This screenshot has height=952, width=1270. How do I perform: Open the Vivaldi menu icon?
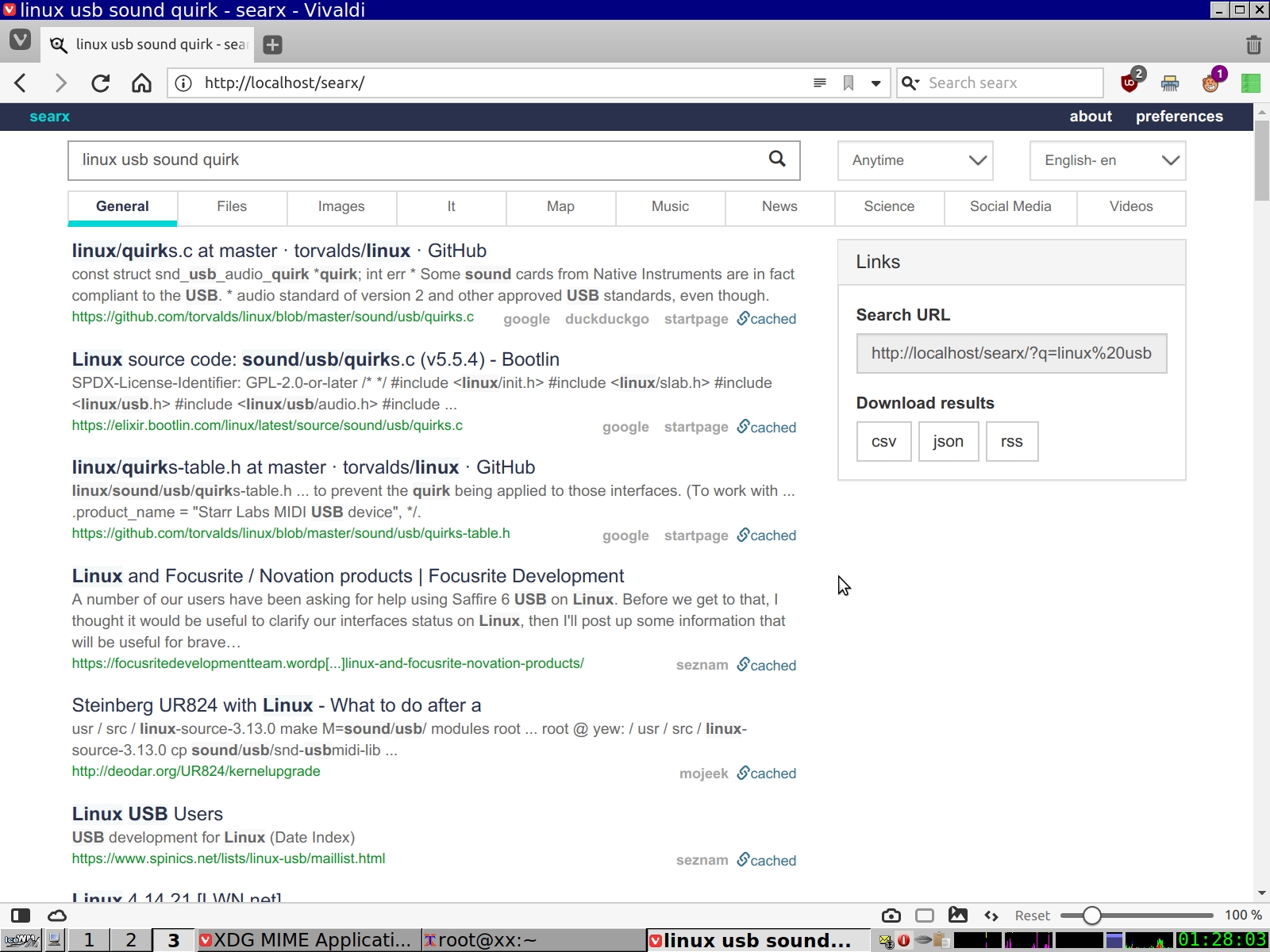(20, 40)
